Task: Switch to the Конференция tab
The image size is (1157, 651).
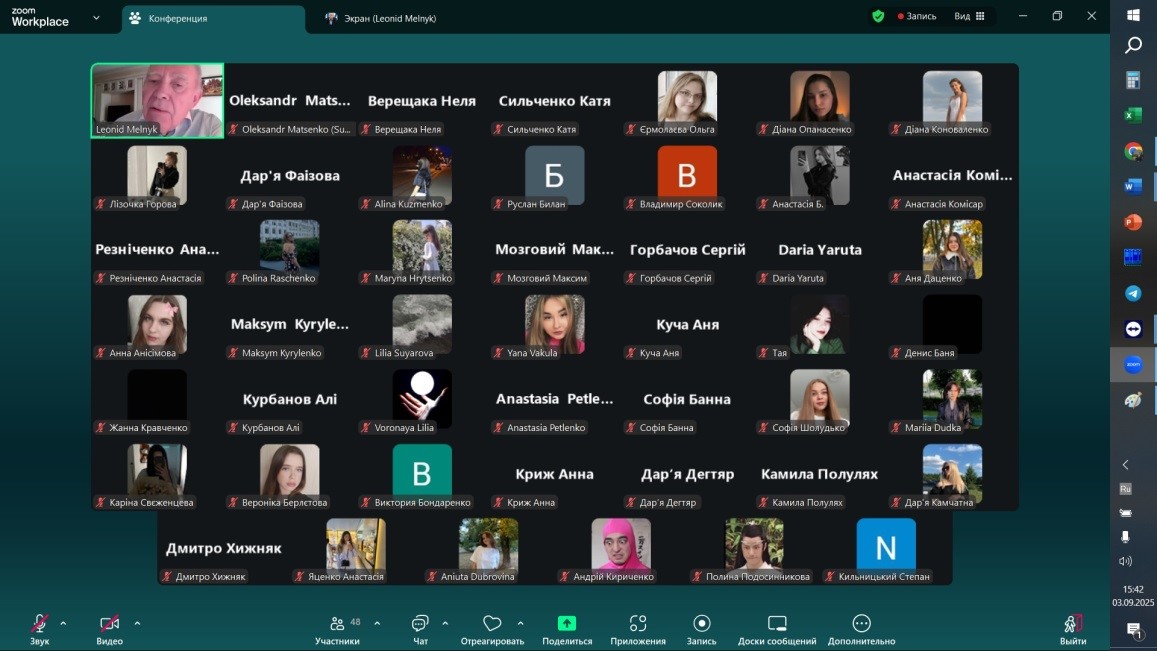Action: (212, 18)
